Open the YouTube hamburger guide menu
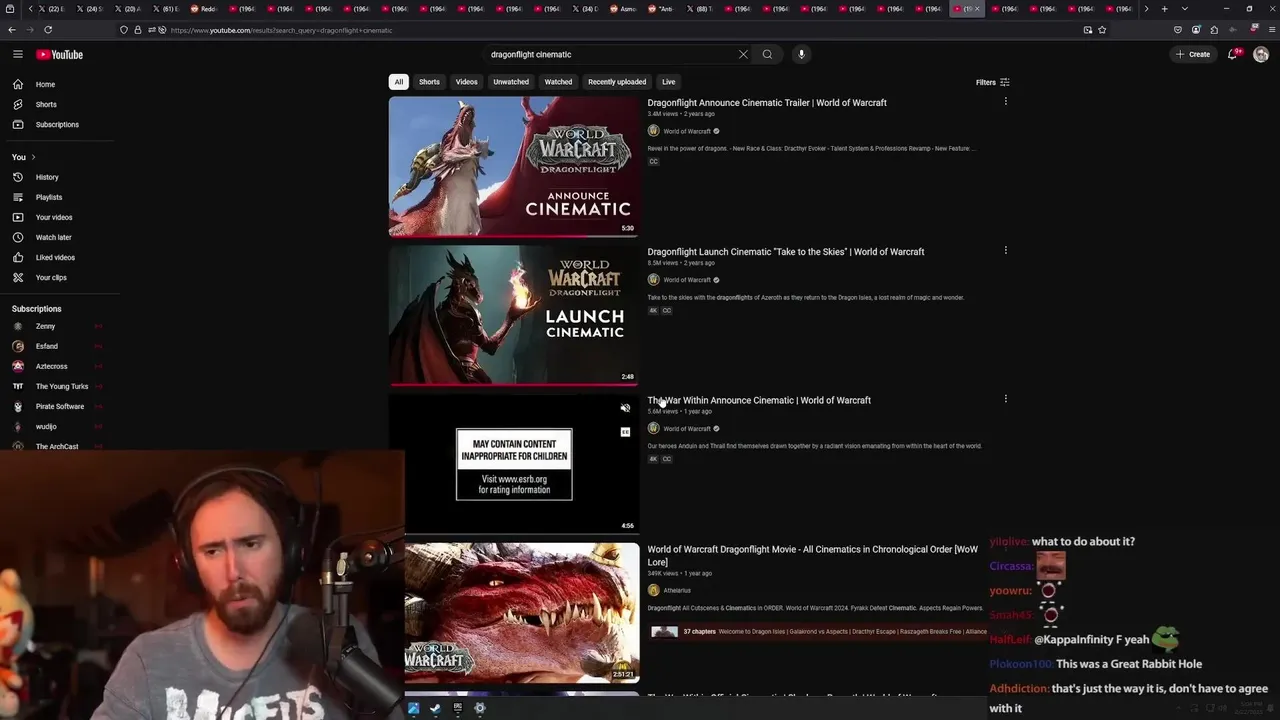 (17, 54)
